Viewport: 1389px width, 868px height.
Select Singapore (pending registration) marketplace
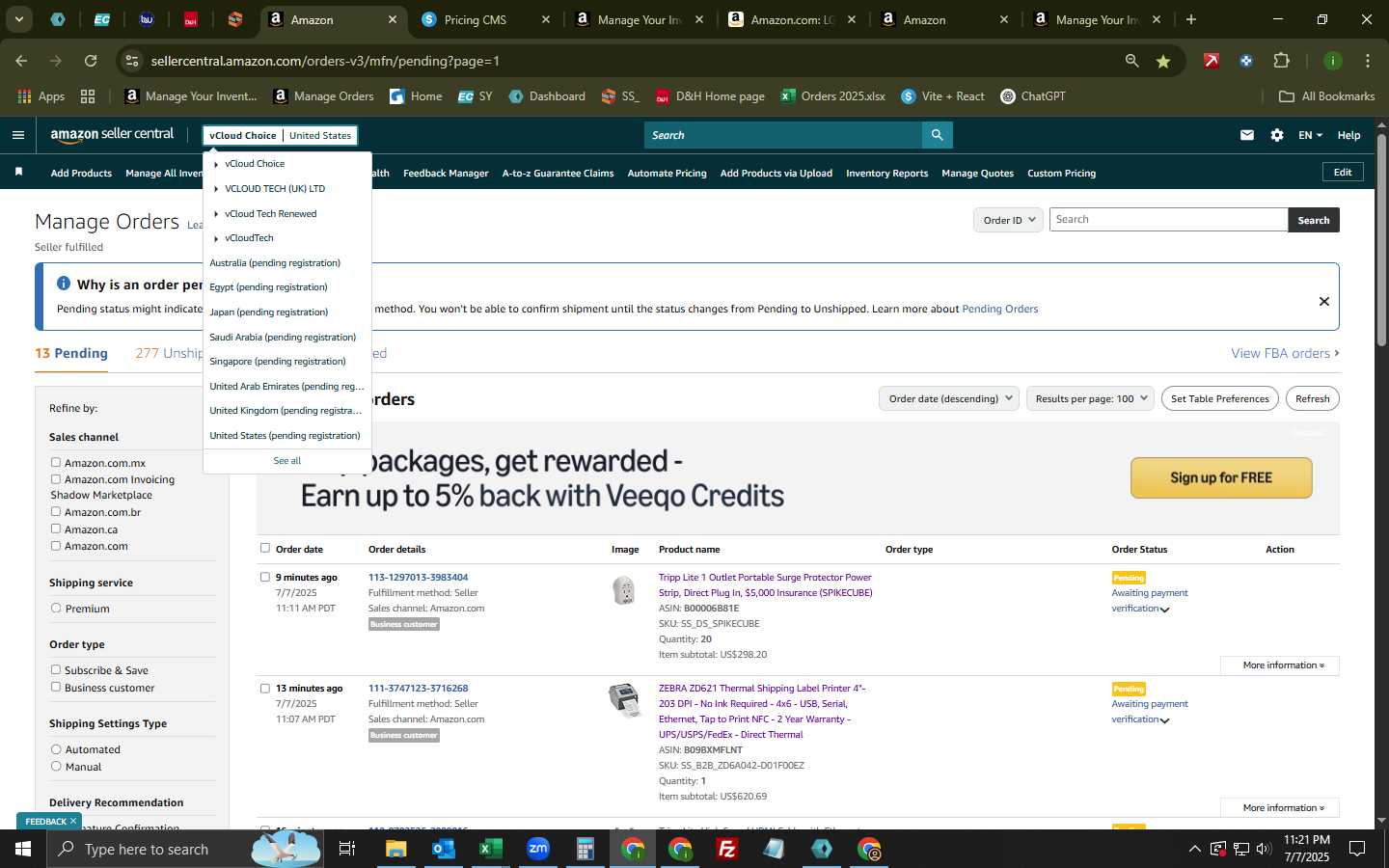pyautogui.click(x=278, y=361)
